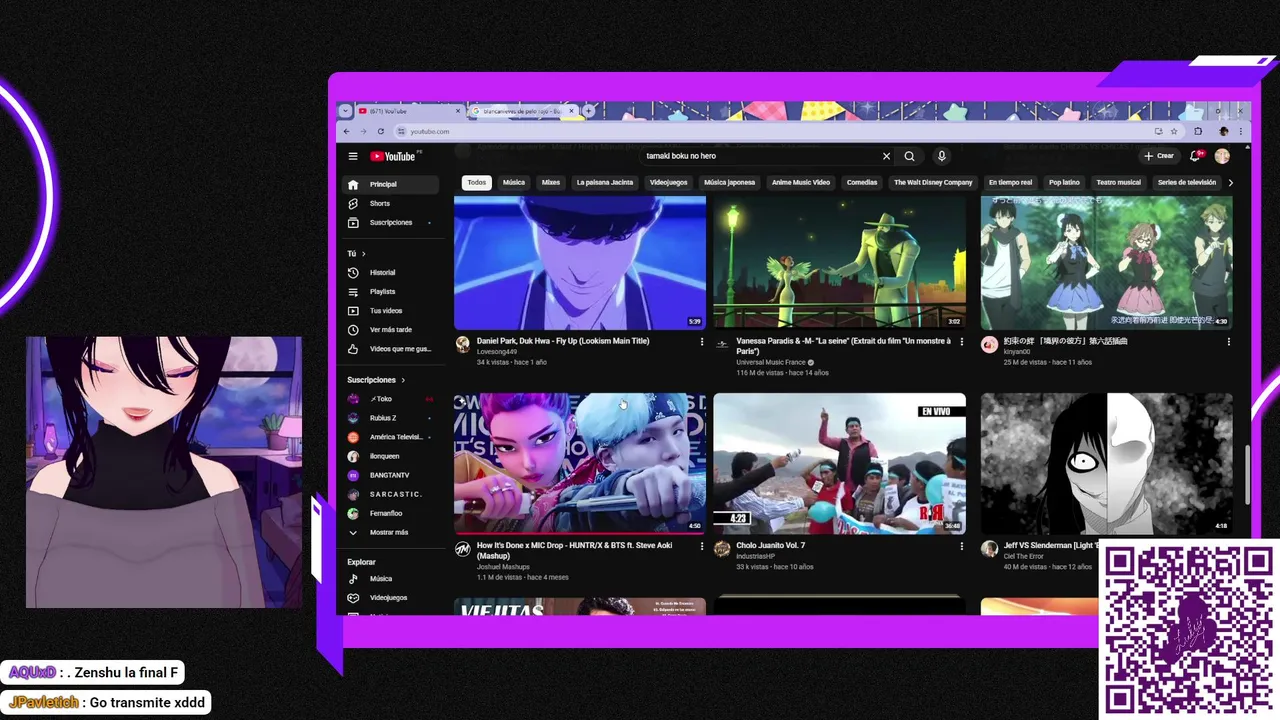Open more options for HUNTR/X mashup video

click(702, 547)
